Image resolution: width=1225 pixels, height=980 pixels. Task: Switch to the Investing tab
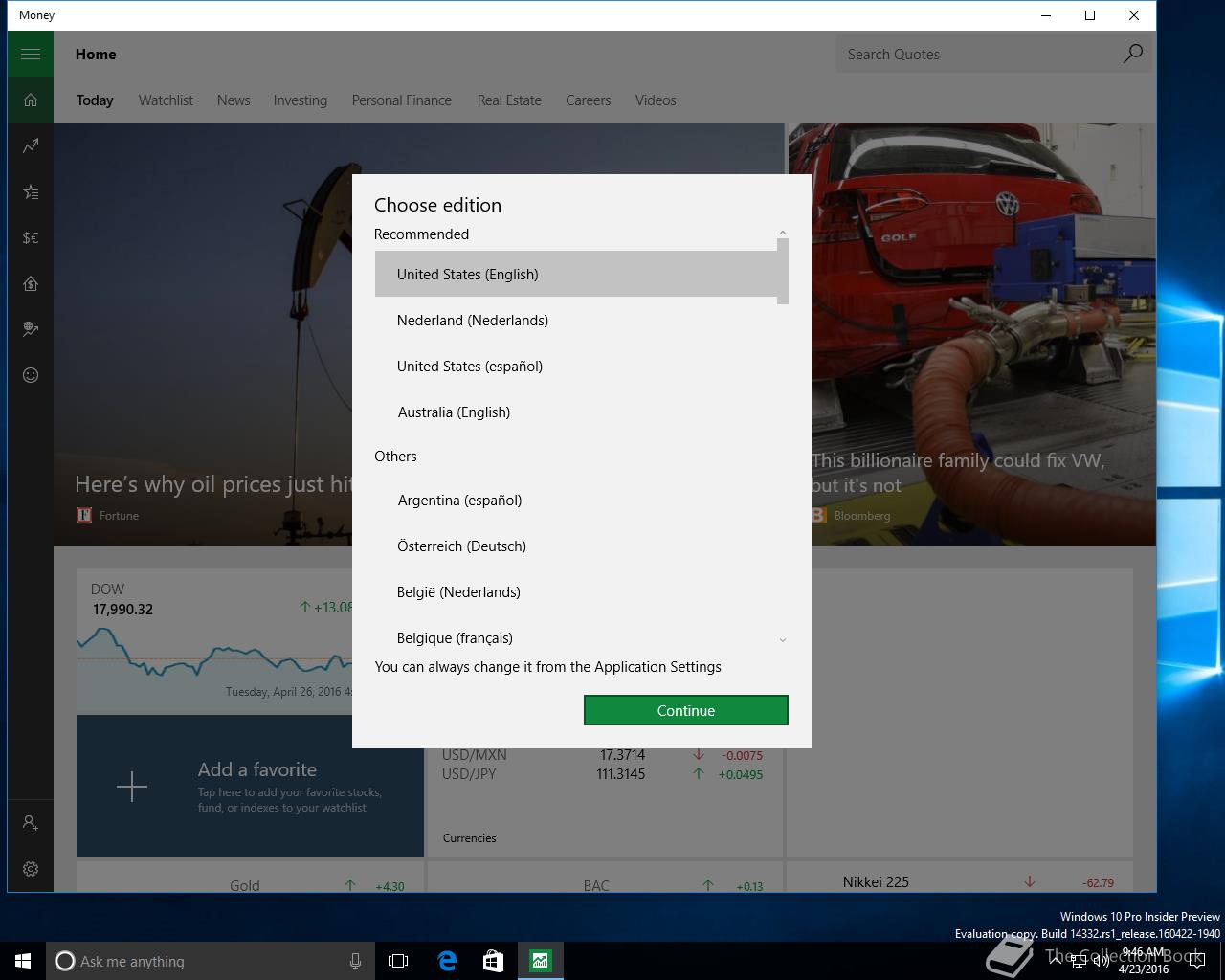300,100
